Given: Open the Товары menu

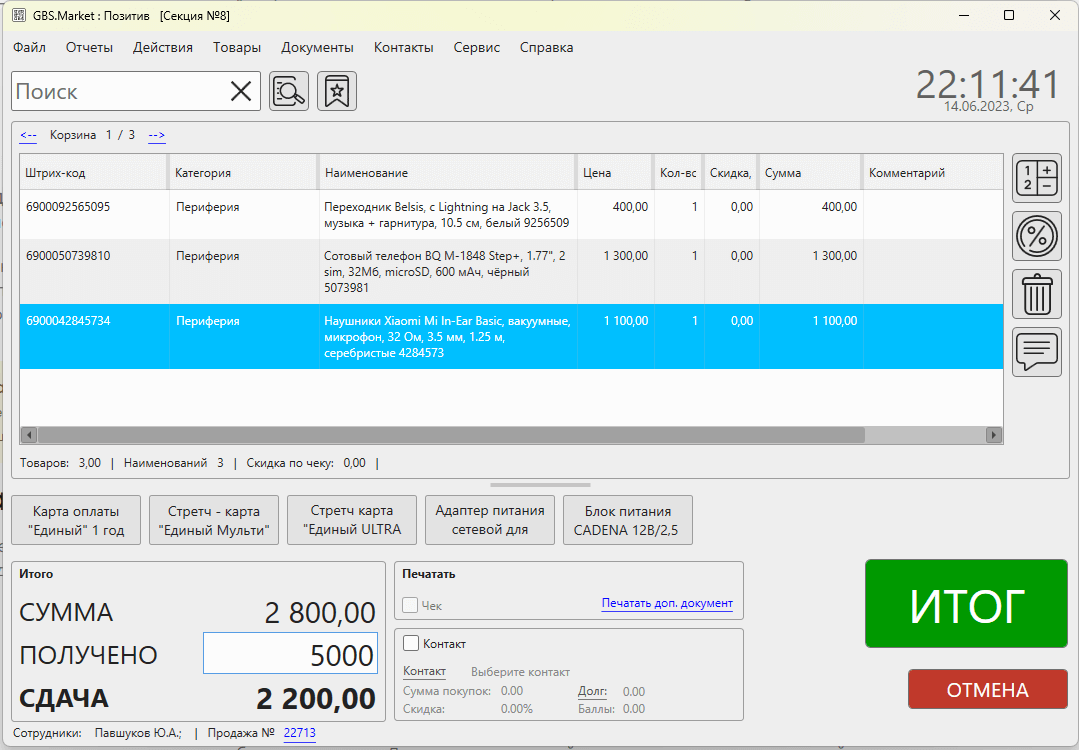Looking at the screenshot, I should click(x=237, y=47).
